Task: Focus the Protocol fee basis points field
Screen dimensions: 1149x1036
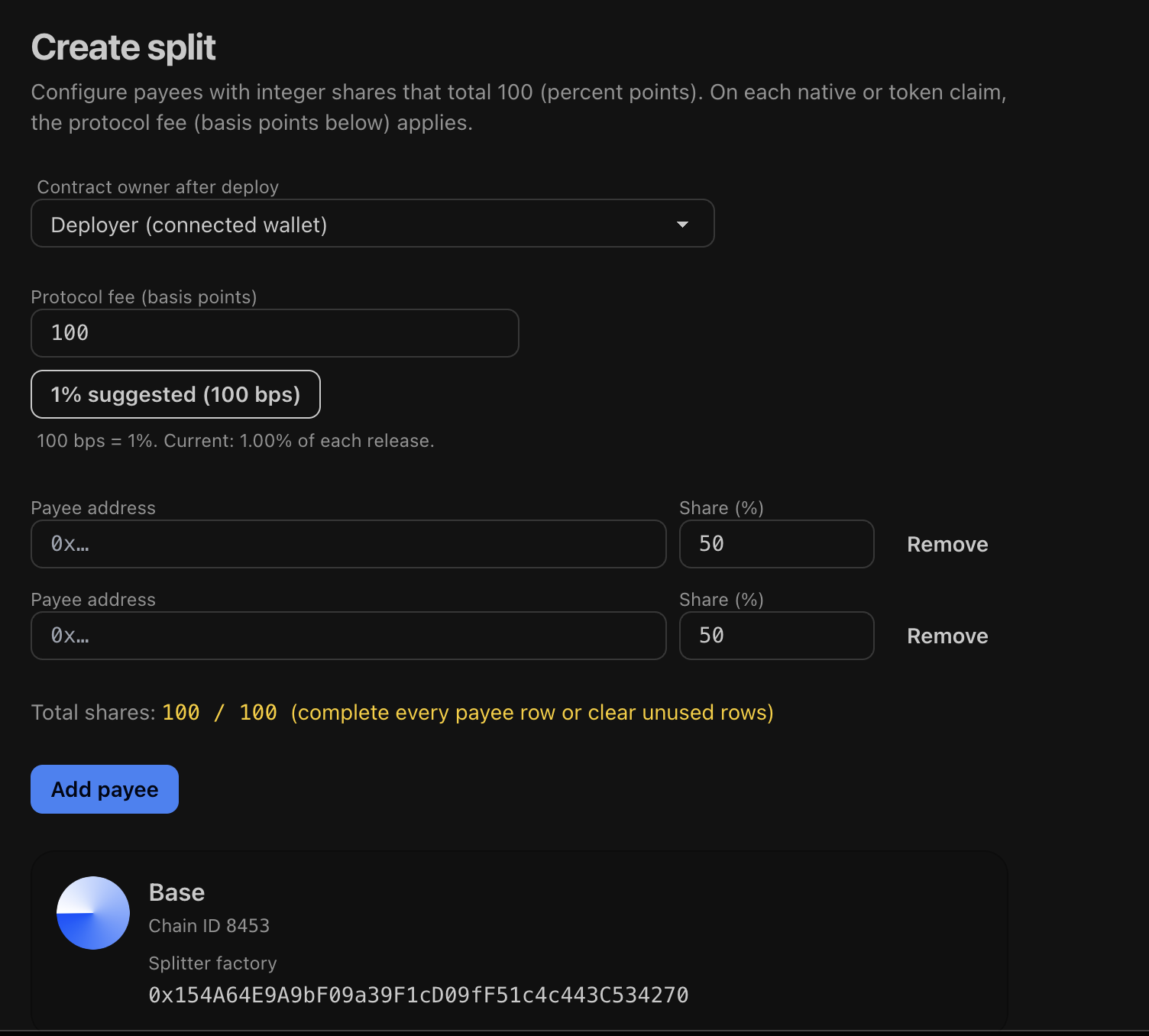Action: (275, 333)
